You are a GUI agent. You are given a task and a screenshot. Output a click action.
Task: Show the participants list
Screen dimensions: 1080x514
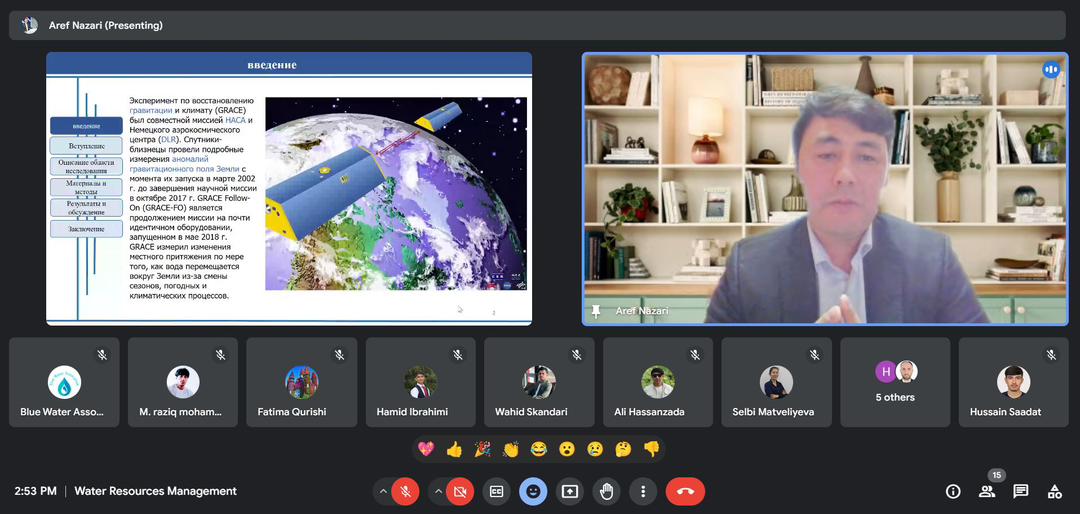coord(987,491)
